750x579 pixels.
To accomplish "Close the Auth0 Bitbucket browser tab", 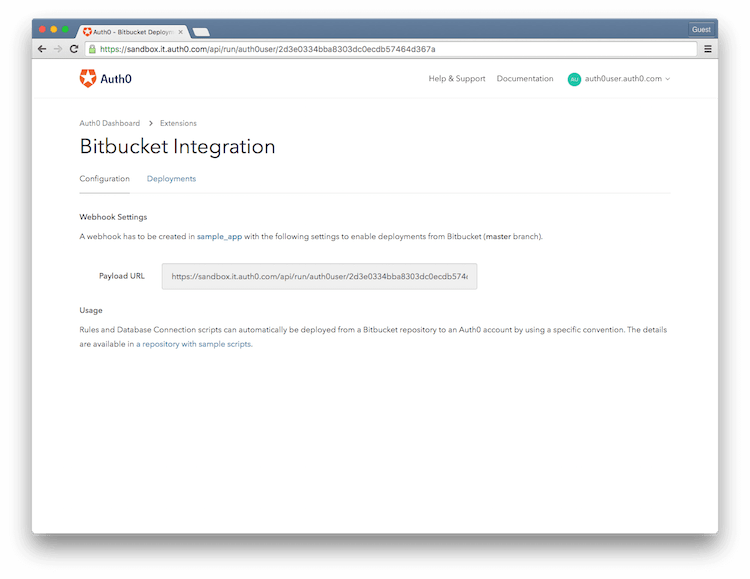I will pyautogui.click(x=180, y=32).
